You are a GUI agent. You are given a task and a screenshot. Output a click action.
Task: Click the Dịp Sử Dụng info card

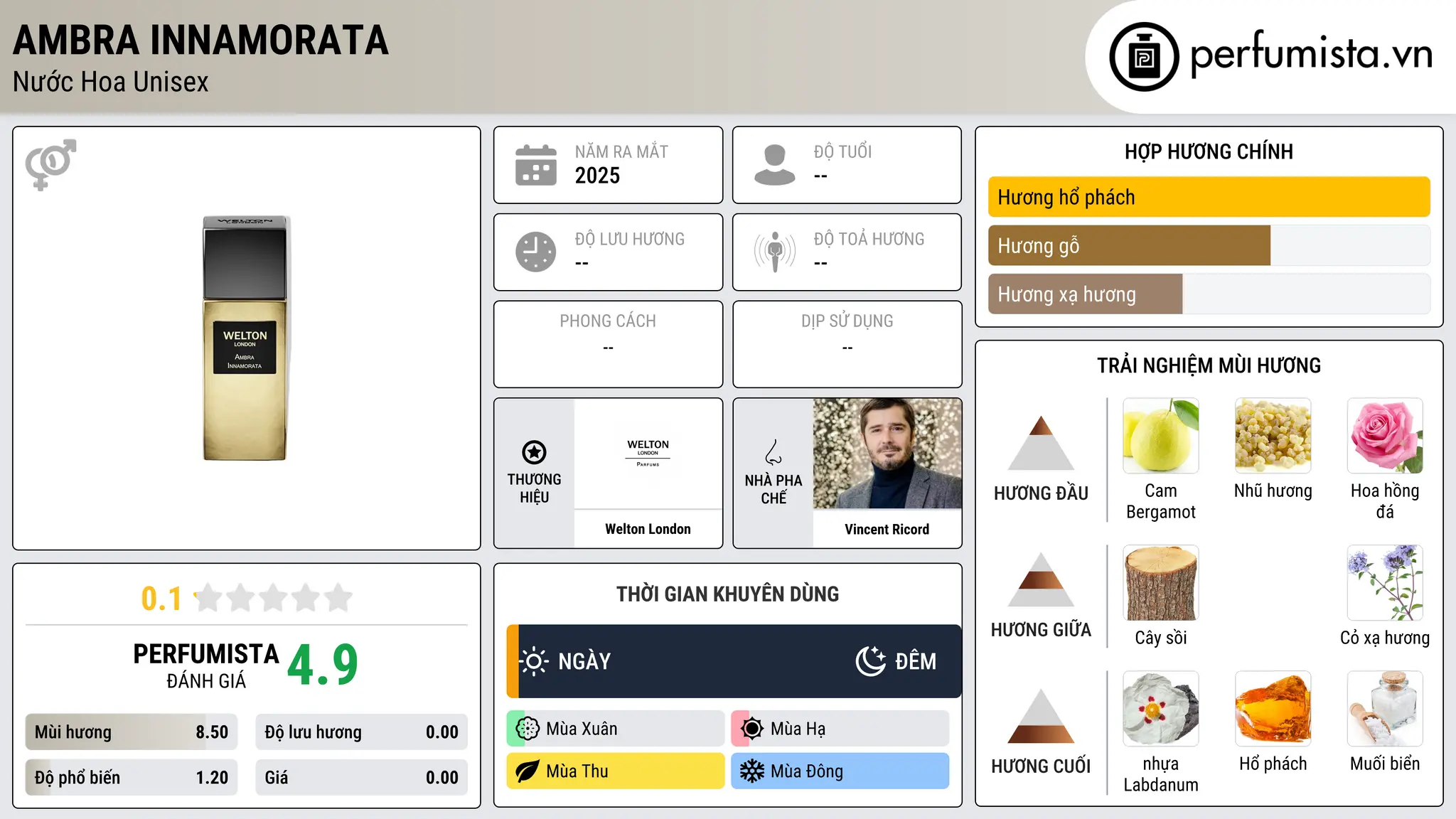pos(847,344)
